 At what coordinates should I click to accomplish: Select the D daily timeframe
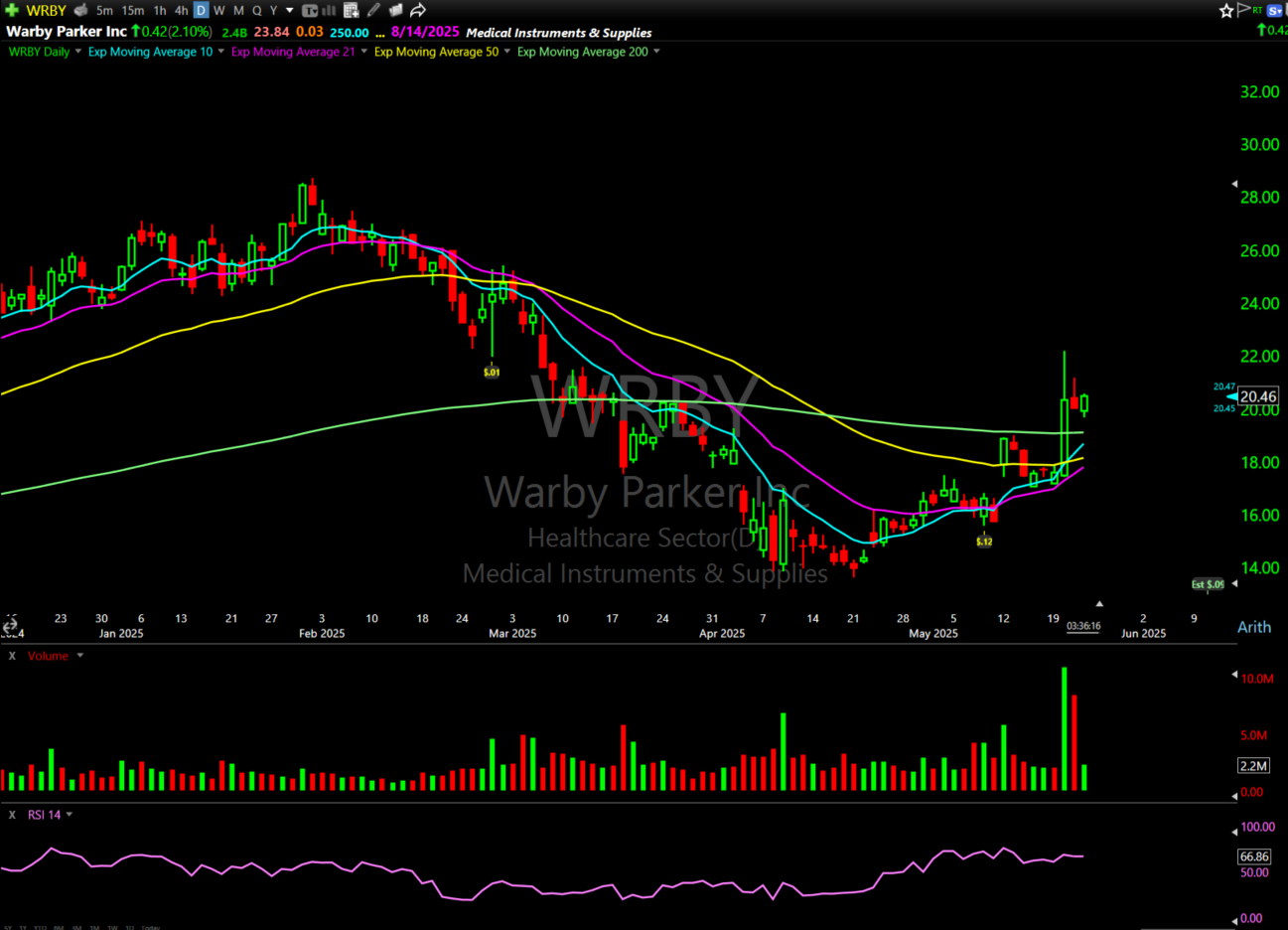201,10
